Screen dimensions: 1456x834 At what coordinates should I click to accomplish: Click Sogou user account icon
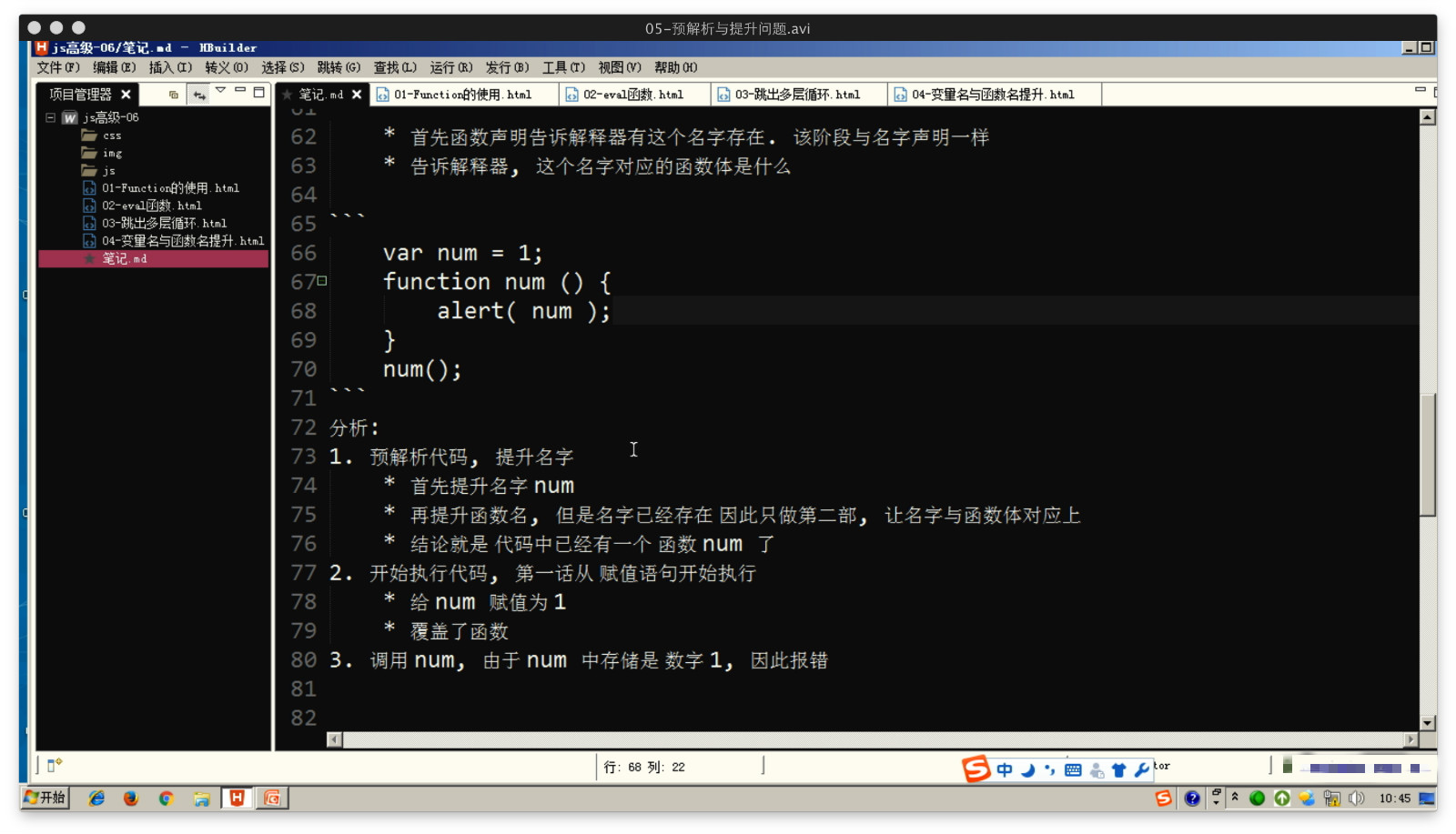coord(1097,770)
